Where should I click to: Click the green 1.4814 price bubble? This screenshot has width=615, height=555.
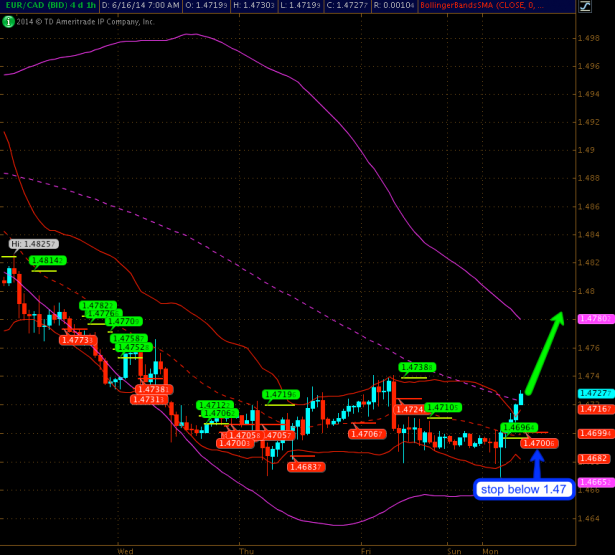point(48,260)
